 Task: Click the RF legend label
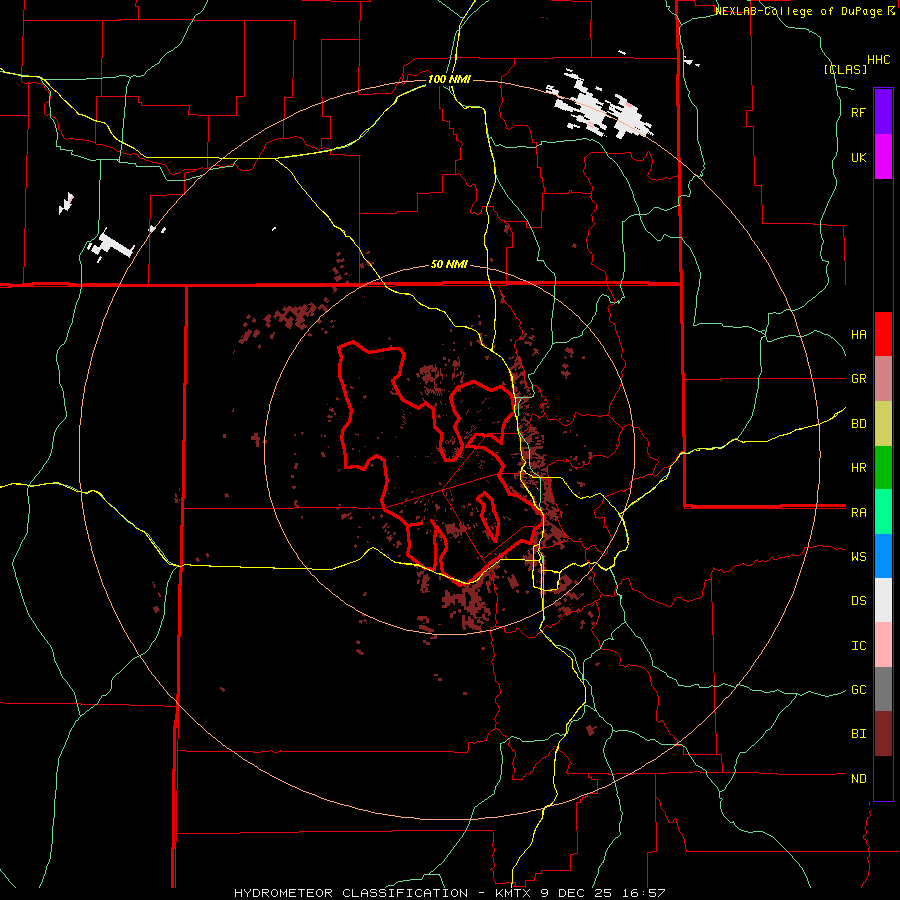click(858, 112)
